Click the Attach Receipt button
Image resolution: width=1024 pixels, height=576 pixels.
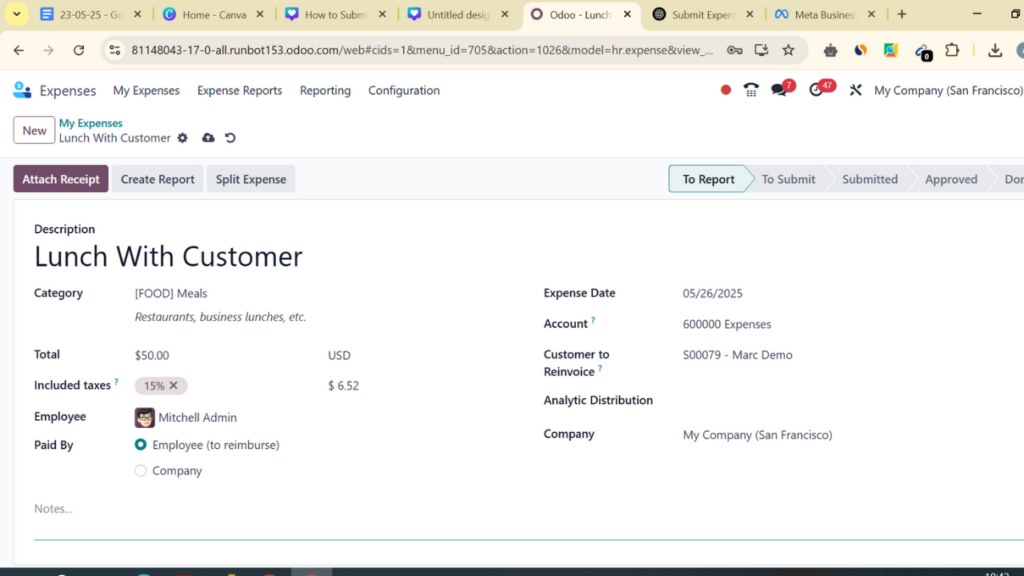(x=61, y=179)
